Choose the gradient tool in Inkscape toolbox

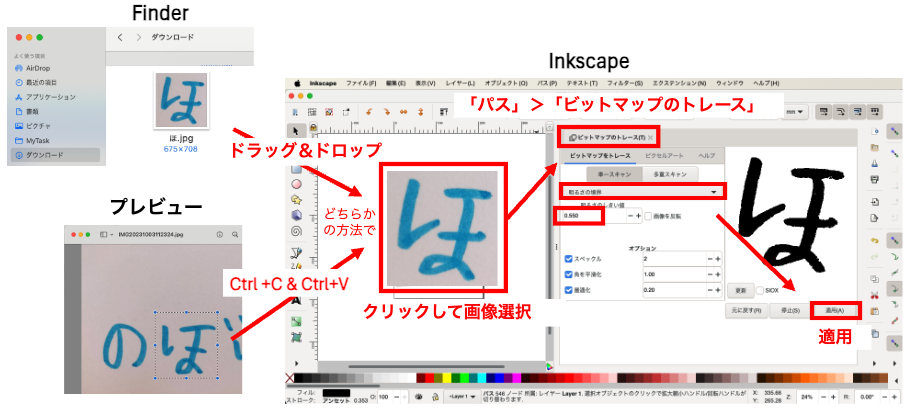296,321
